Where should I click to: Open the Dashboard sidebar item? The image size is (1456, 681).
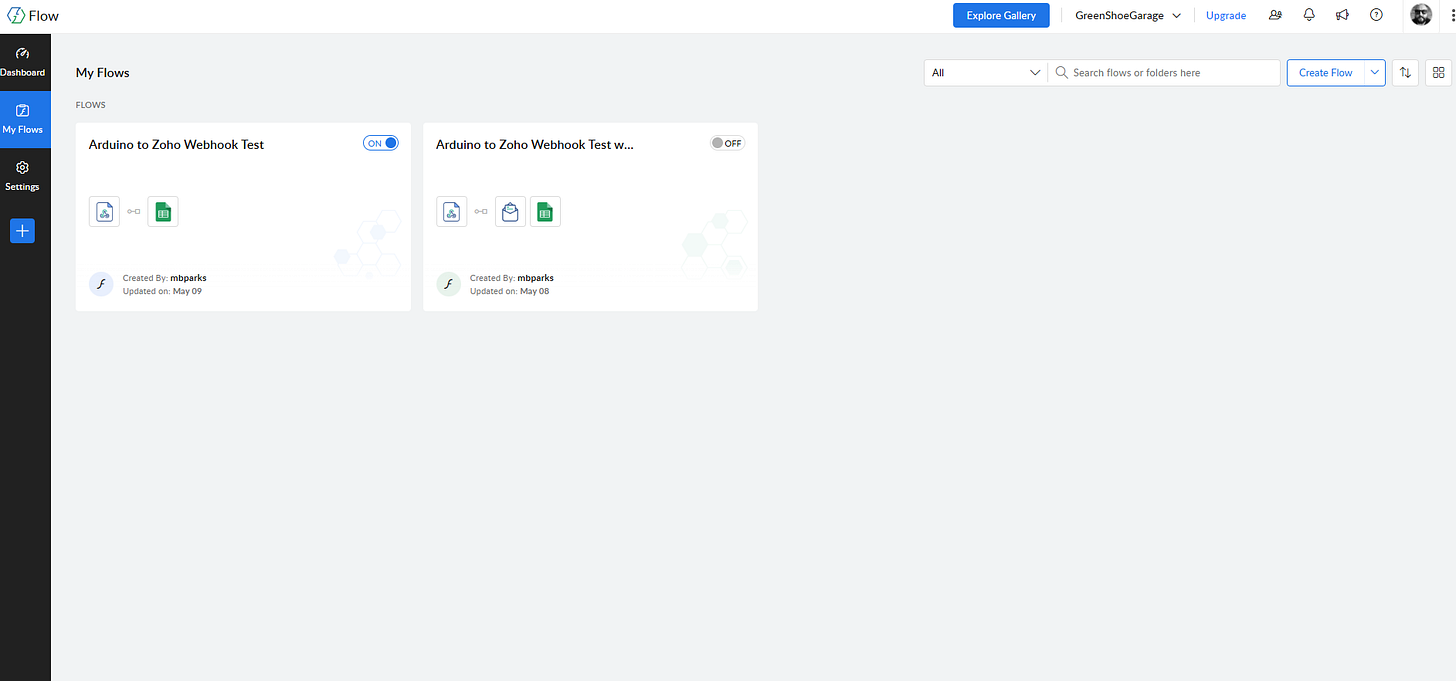pos(23,62)
